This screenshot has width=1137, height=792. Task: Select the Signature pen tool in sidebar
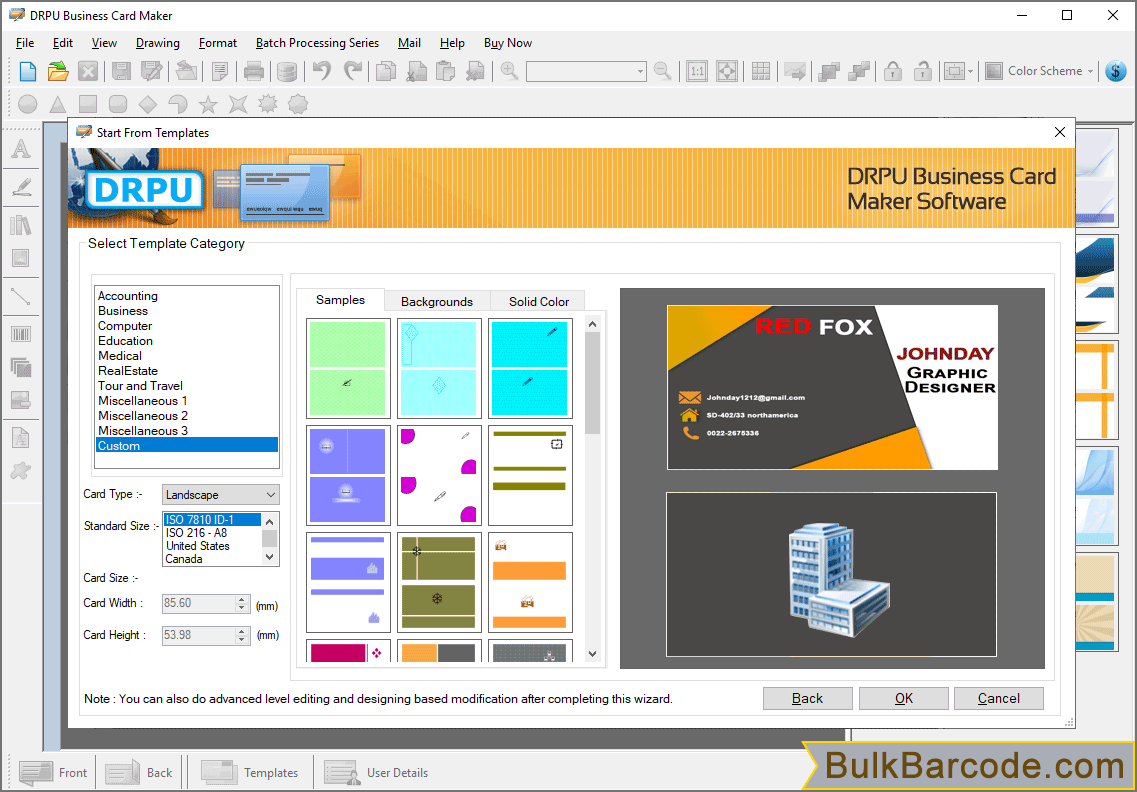(21, 187)
